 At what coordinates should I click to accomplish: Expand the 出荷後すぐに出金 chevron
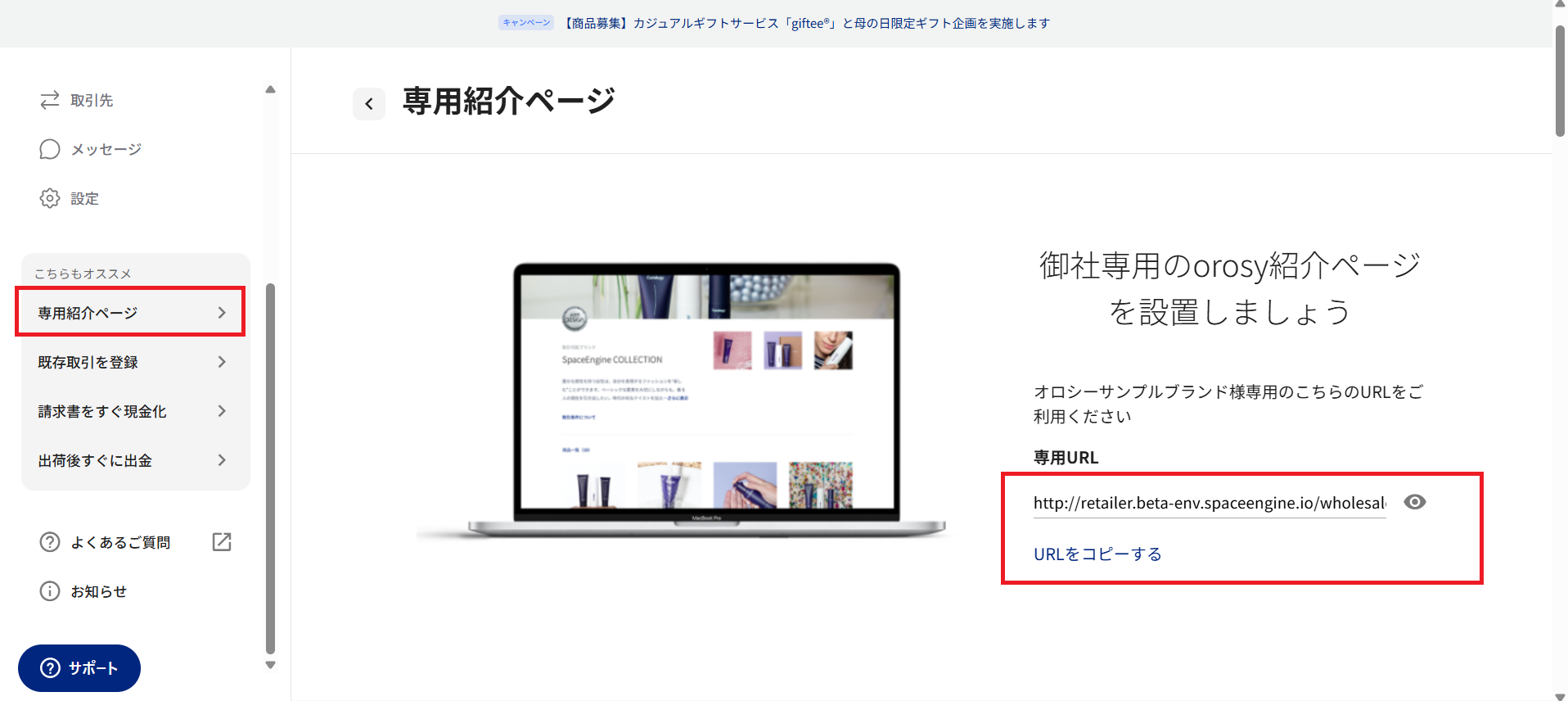(222, 460)
